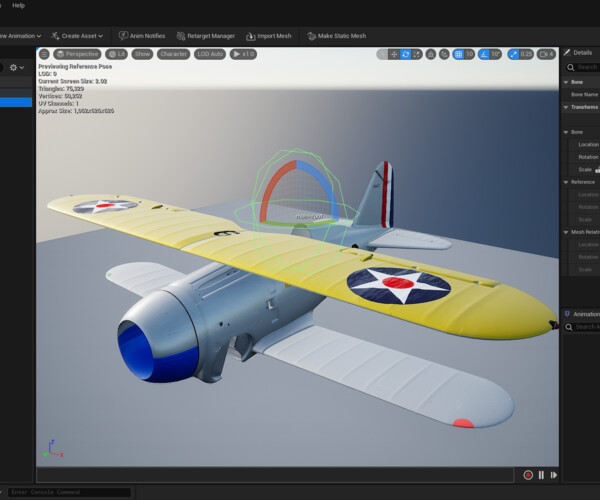Click Make Static Mesh in the toolbar
Viewport: 600px width, 500px height.
(337, 36)
